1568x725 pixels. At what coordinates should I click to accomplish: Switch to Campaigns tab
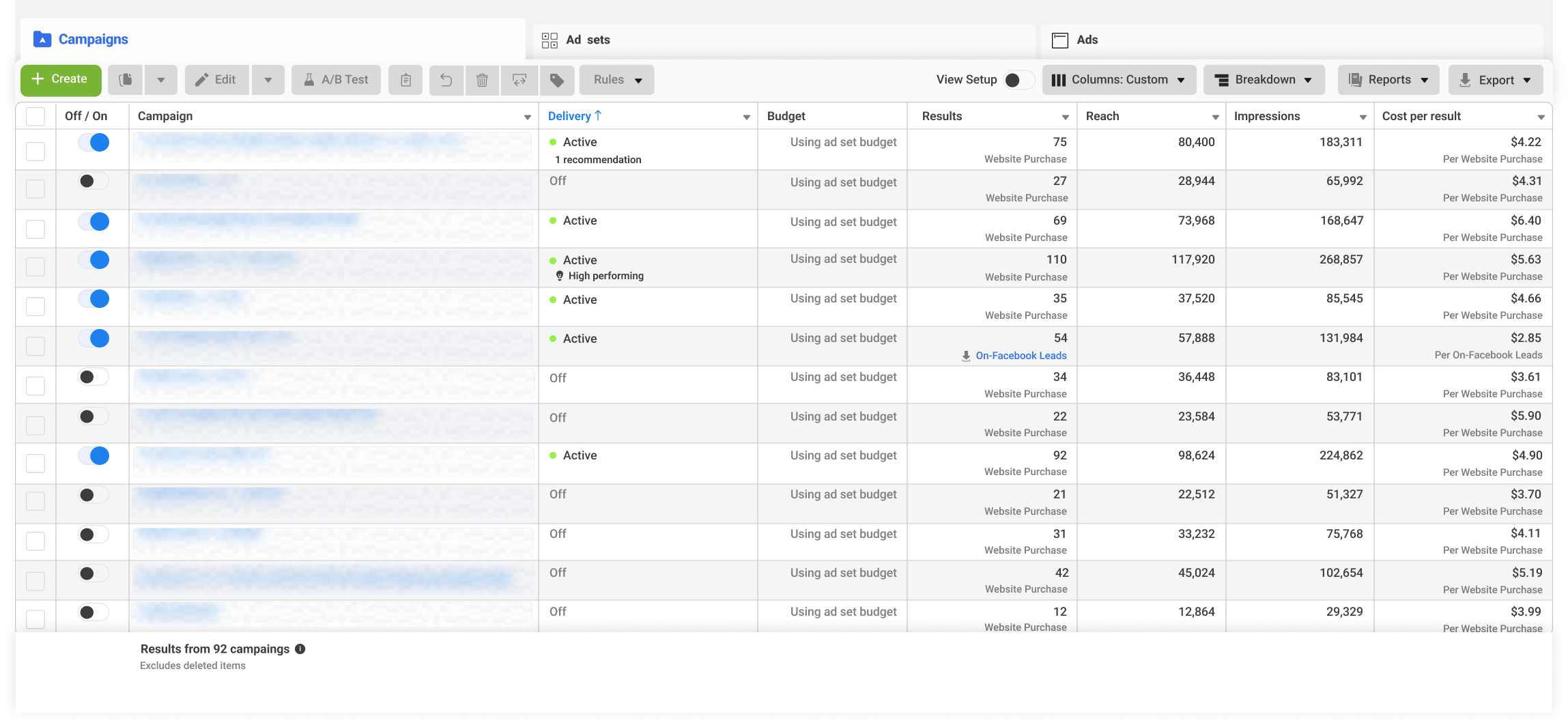[x=273, y=40]
